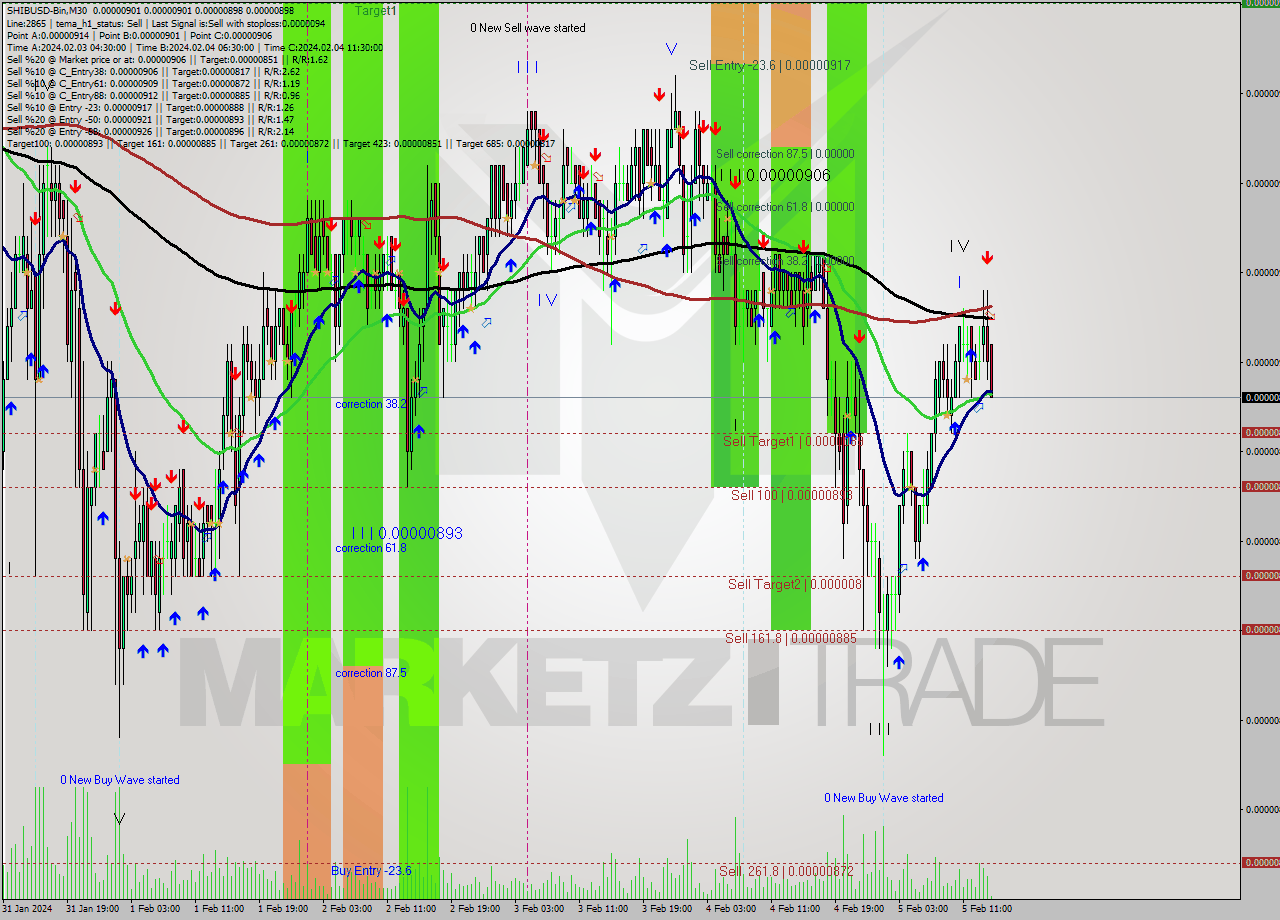The width and height of the screenshot is (1280, 920).
Task: Click the "4 Feb 11:00" time axis label
Action: click(x=795, y=909)
